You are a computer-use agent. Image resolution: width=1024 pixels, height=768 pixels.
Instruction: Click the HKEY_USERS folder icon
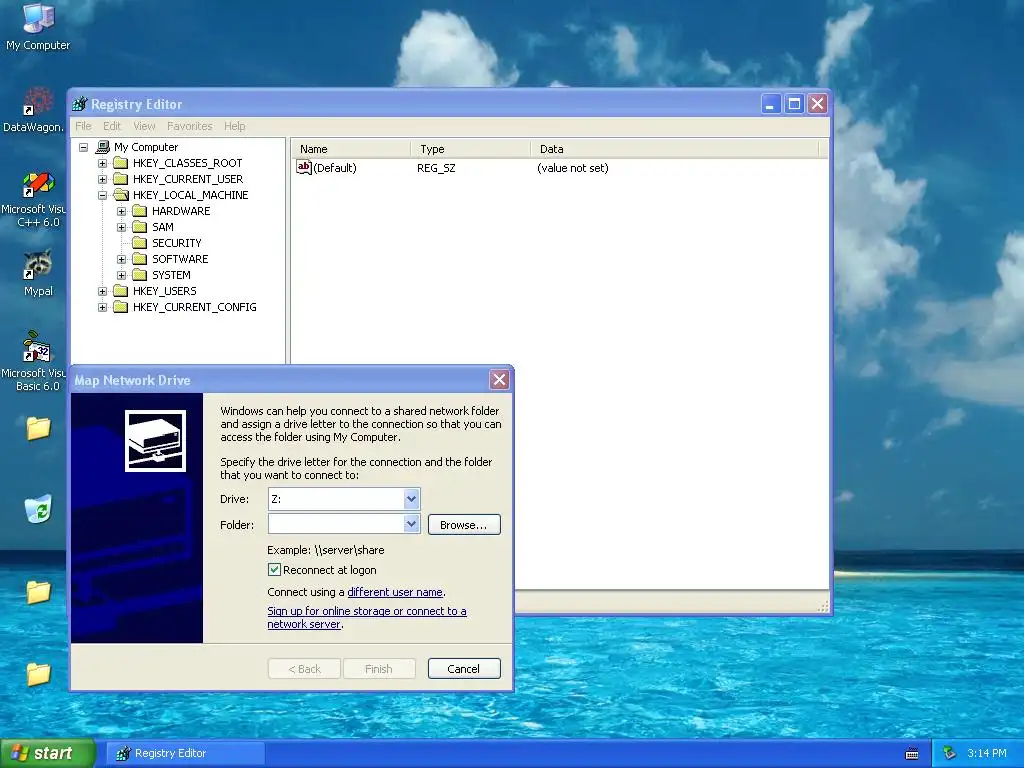(x=121, y=291)
